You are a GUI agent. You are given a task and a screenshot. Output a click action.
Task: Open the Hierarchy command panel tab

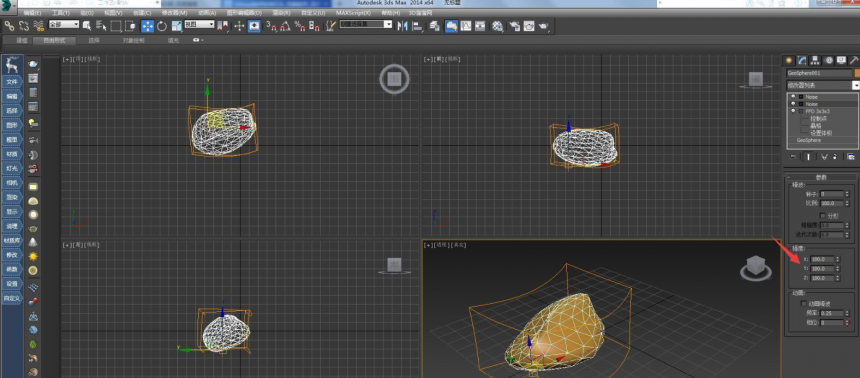pos(814,60)
